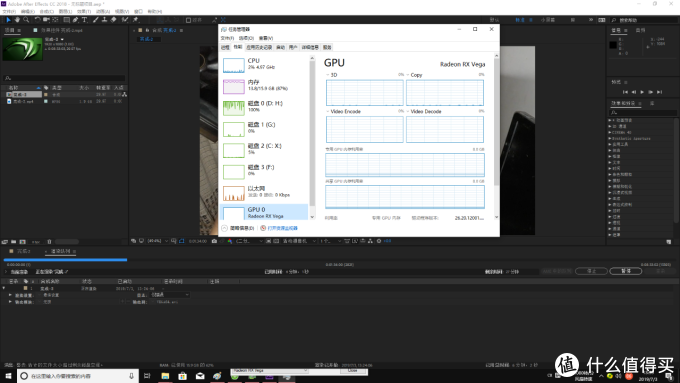The width and height of the screenshot is (680, 383).
Task: Open File menu in Task Manager
Action: [227, 38]
